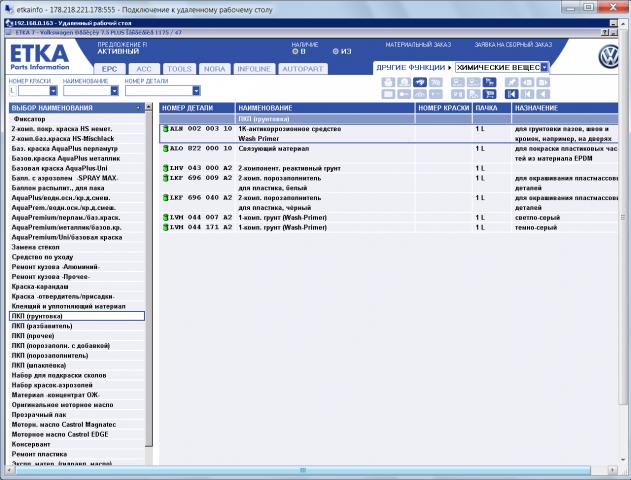Click the green can icon beside LKF 696 009 A2
Screen dimensions: 631x480
[165, 178]
